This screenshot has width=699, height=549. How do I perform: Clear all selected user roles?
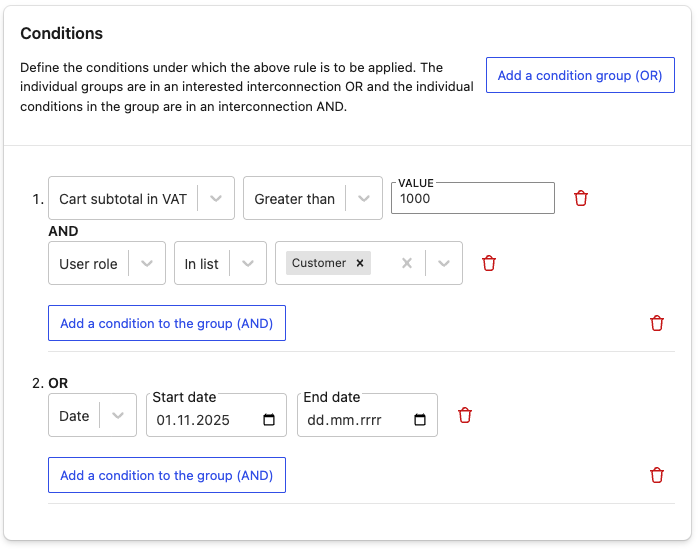406,263
